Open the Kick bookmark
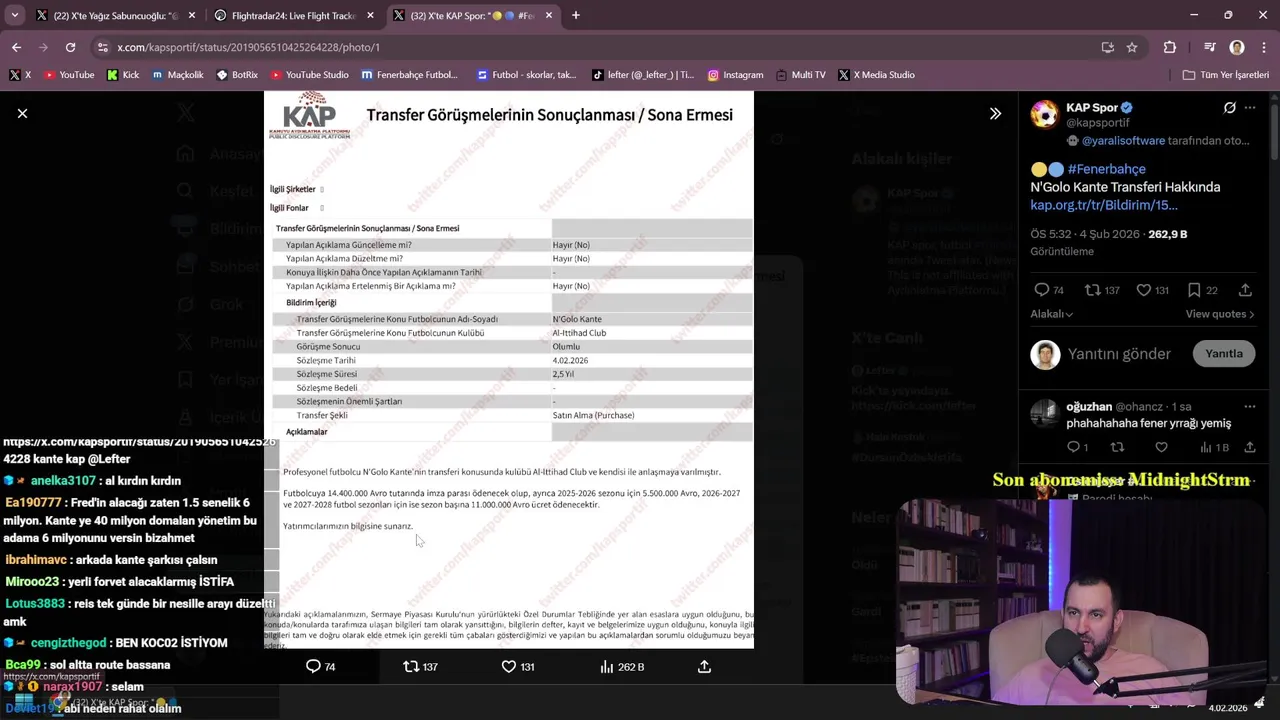This screenshot has height=720, width=1280. (x=123, y=75)
